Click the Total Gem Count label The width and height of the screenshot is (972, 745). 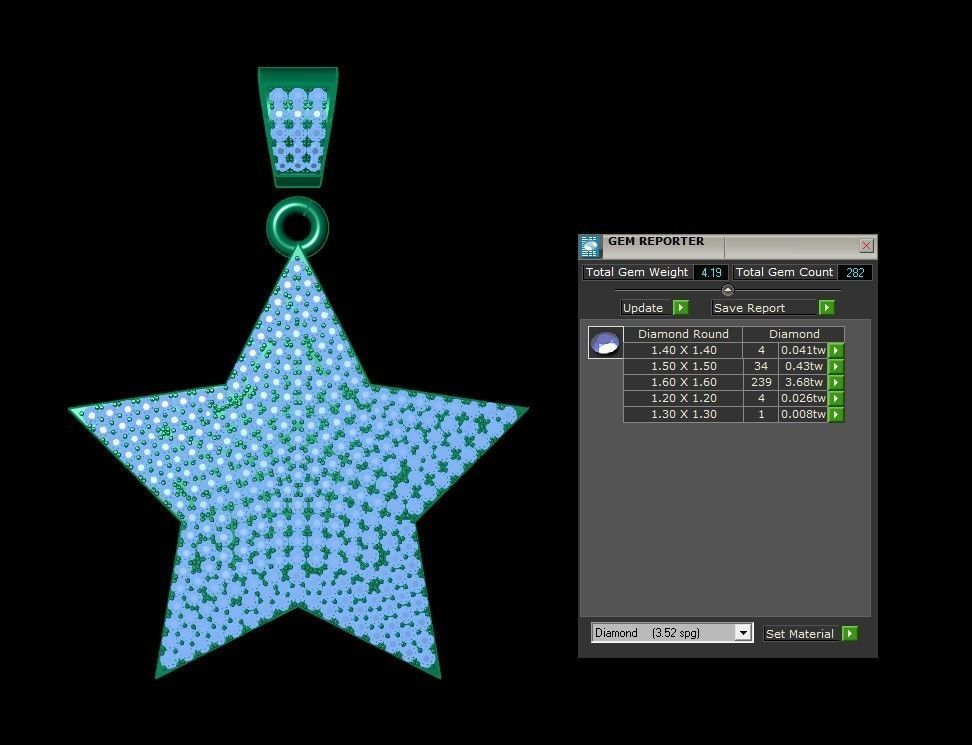coord(784,272)
